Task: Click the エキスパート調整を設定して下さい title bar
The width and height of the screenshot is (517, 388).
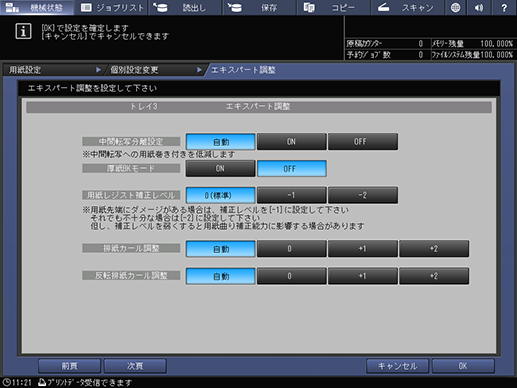Action: 259,88
